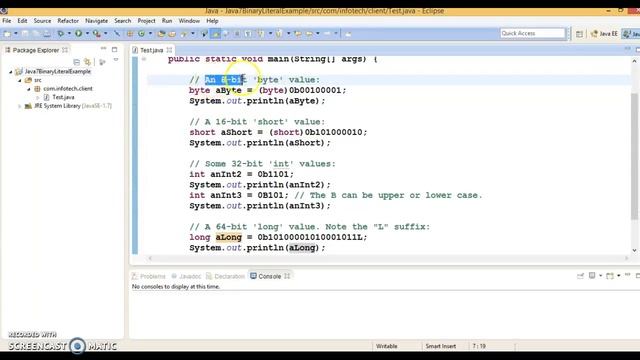Select the Test.java editor tab
Screen dimensions: 640x360
[x=151, y=50]
